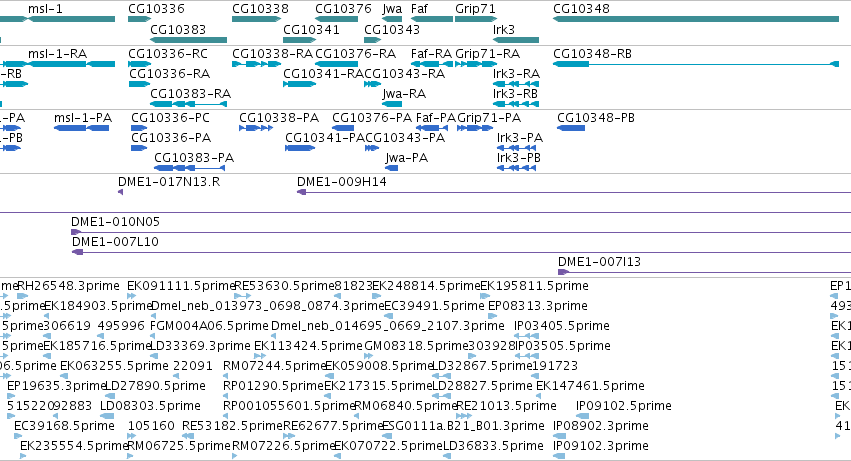The height and width of the screenshot is (461, 851).
Task: Click the CG10338 gene label
Action: [x=261, y=9]
